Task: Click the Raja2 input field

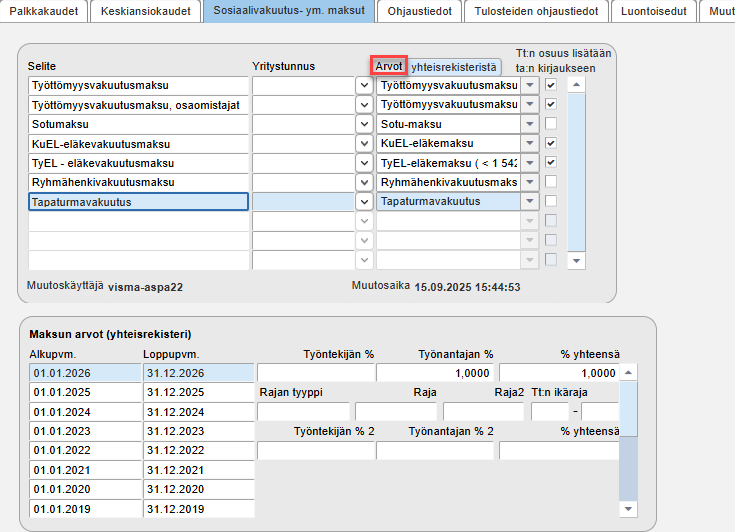Action: tap(483, 412)
